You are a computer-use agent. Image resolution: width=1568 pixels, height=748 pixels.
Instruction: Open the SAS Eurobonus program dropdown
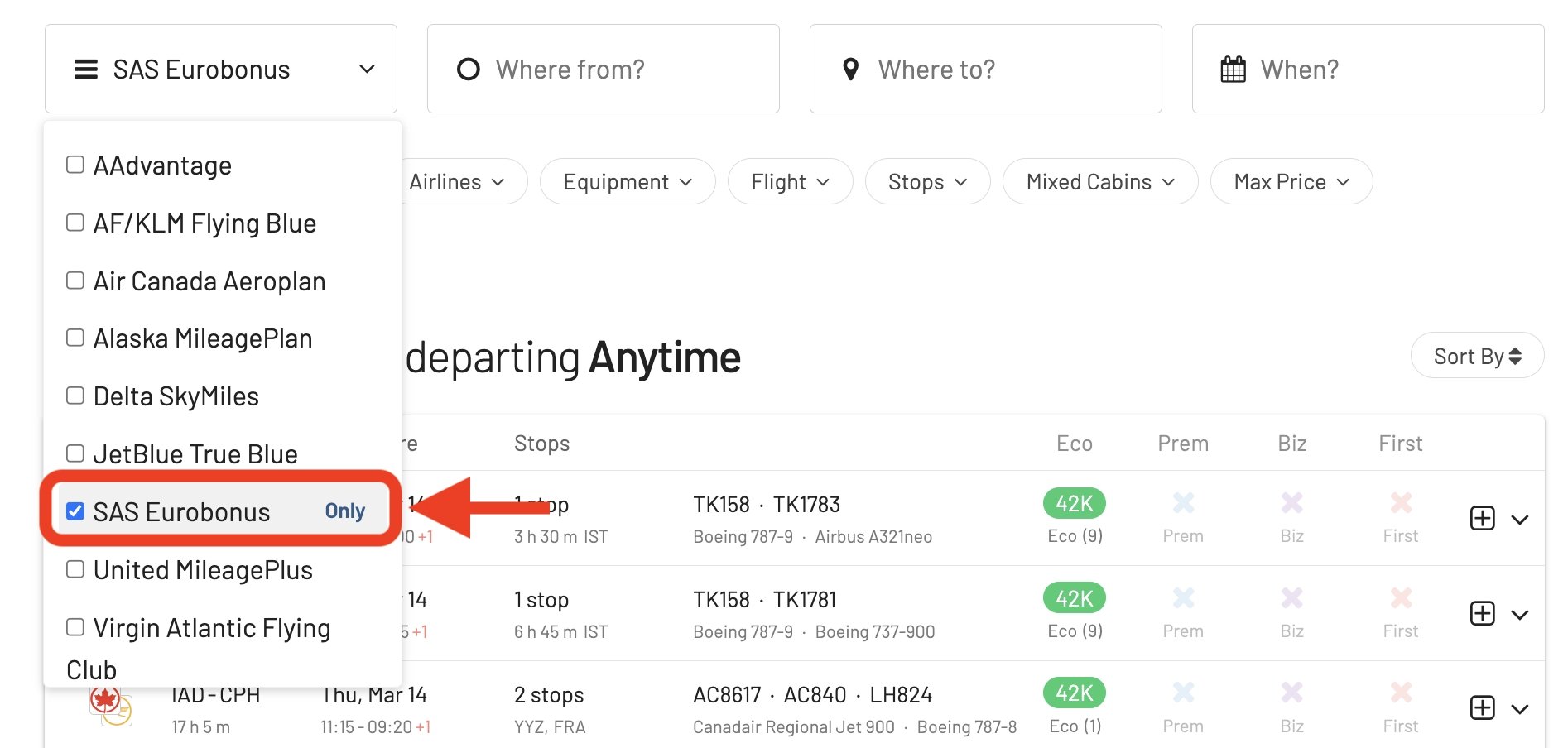pos(220,69)
